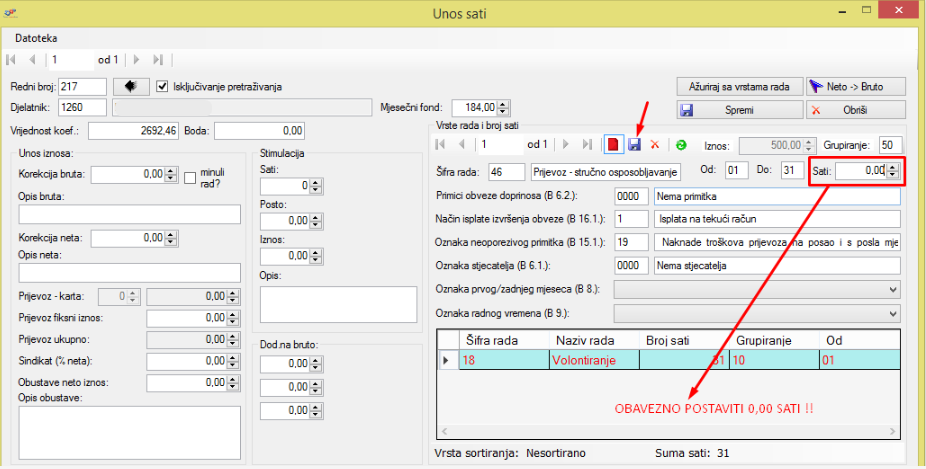
Task: Open the Oznaka radnog vremena dropdown
Action: click(892, 313)
